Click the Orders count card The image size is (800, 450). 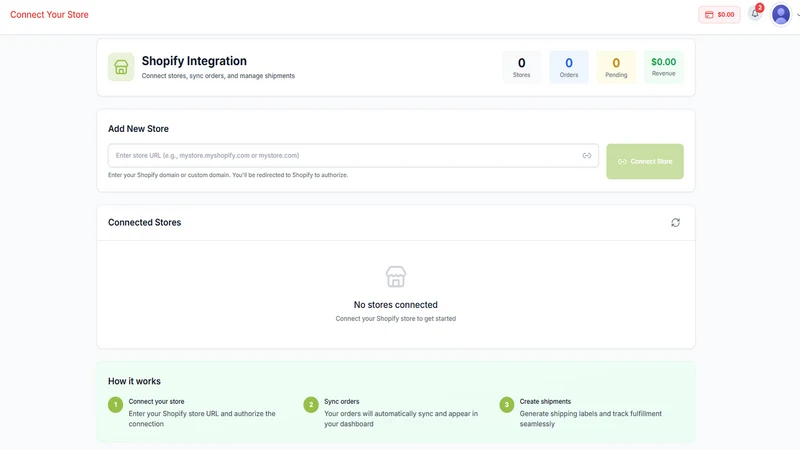(569, 67)
